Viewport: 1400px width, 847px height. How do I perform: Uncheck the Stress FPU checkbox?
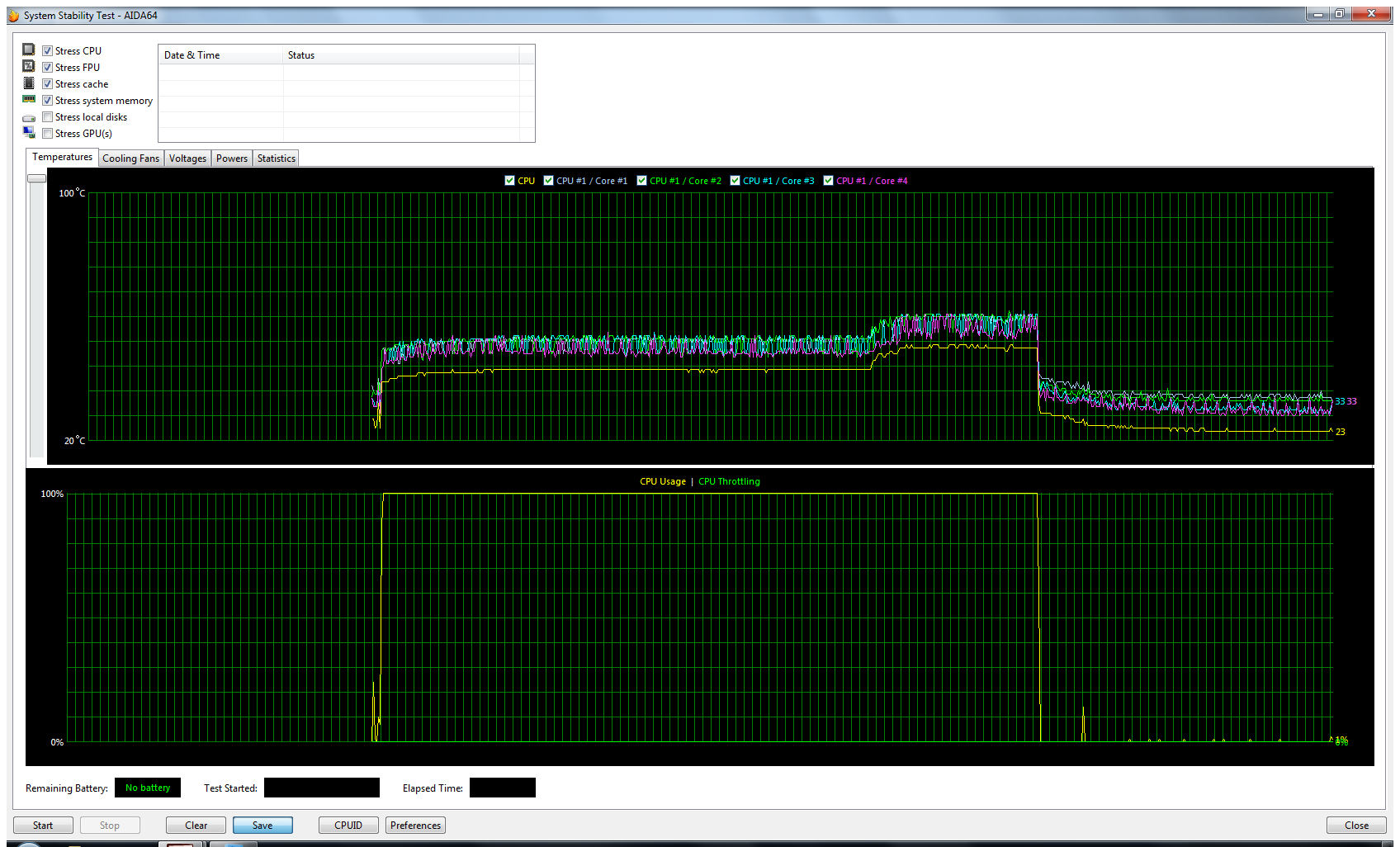point(47,68)
